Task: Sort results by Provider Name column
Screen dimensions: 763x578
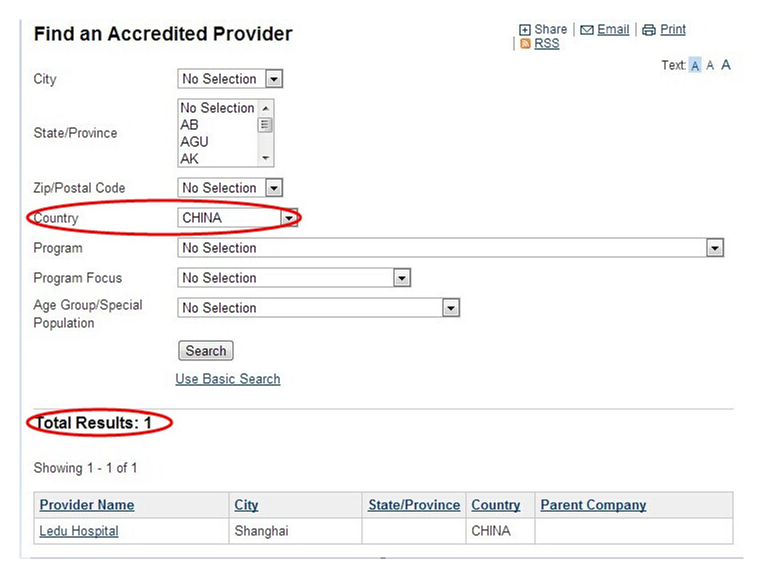Action: pyautogui.click(x=87, y=505)
